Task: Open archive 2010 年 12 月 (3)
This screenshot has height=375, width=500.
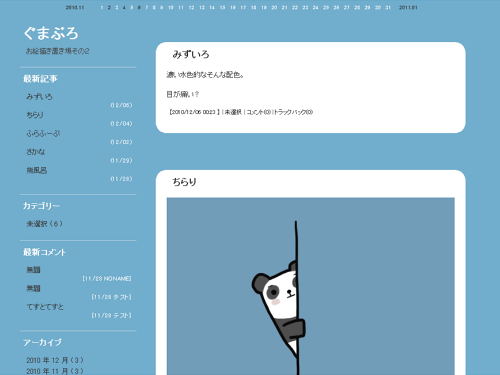Action: [x=55, y=360]
